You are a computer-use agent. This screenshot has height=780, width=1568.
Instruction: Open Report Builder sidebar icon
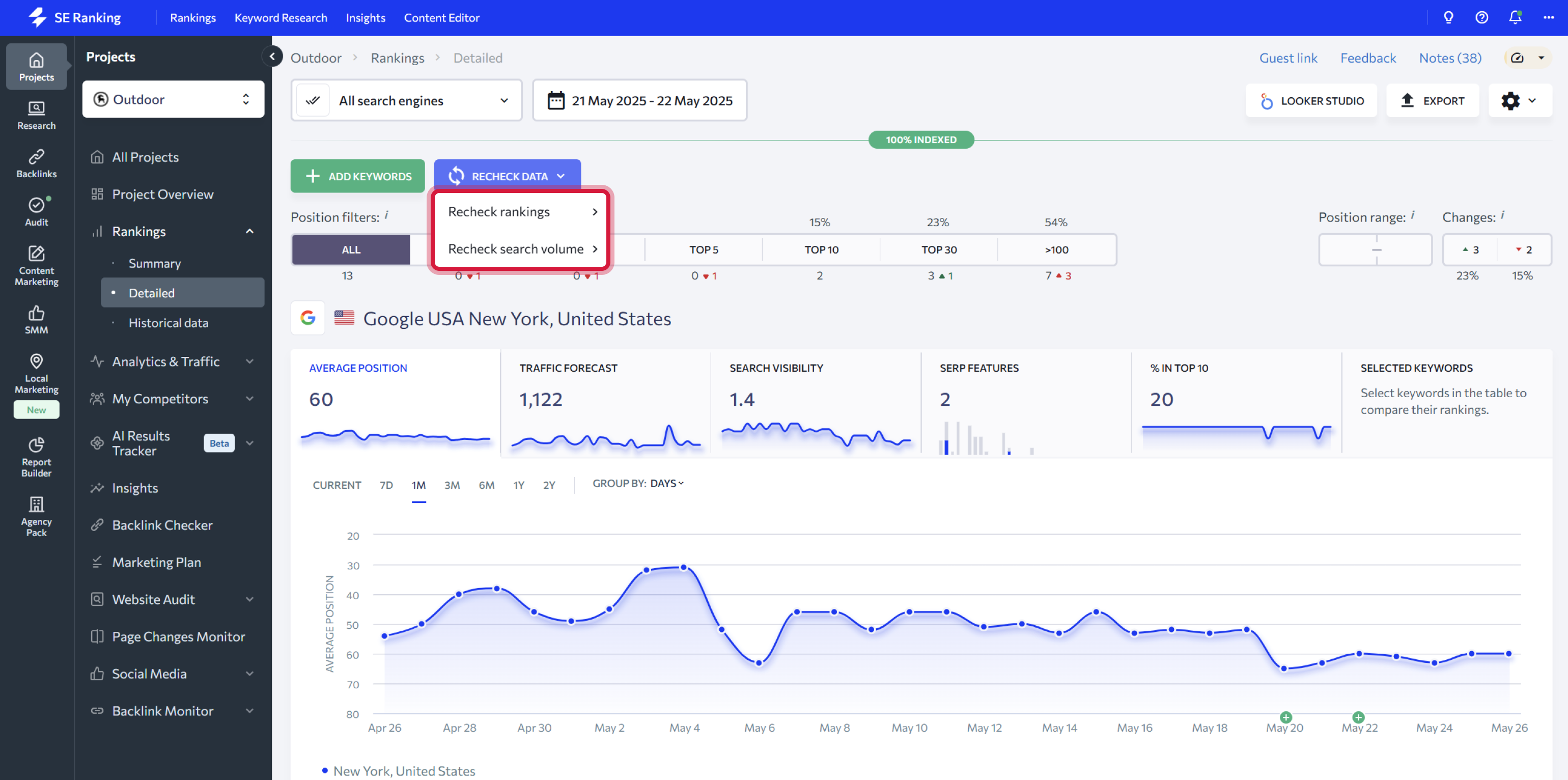[x=36, y=457]
